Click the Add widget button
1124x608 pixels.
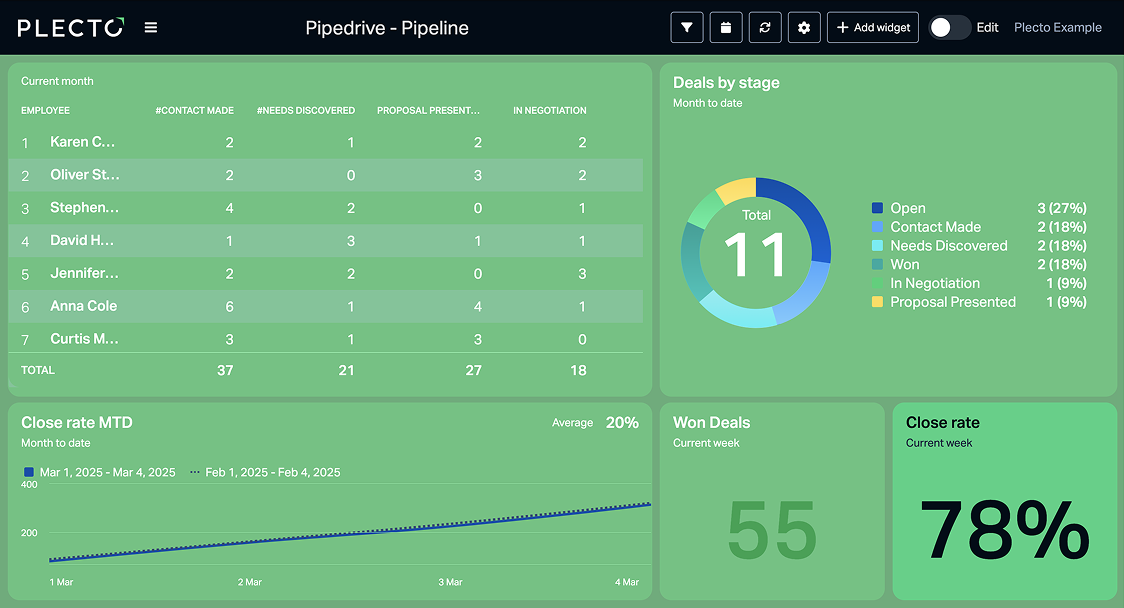pos(872,27)
